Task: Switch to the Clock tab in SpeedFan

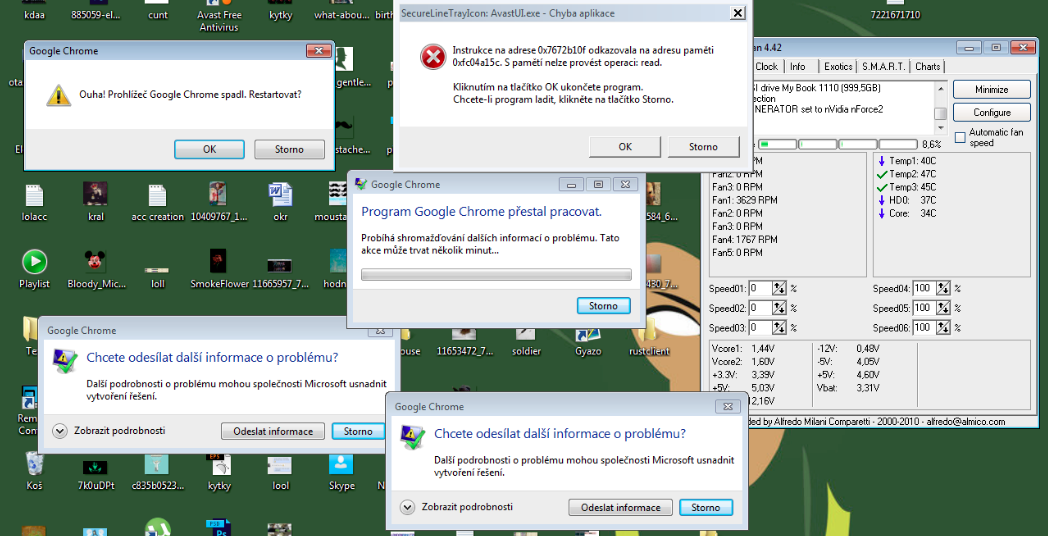Action: tap(767, 67)
